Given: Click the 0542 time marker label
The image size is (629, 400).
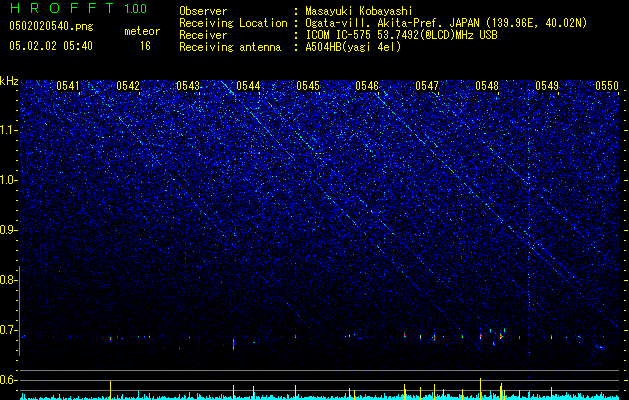Looking at the screenshot, I should click(x=128, y=86).
